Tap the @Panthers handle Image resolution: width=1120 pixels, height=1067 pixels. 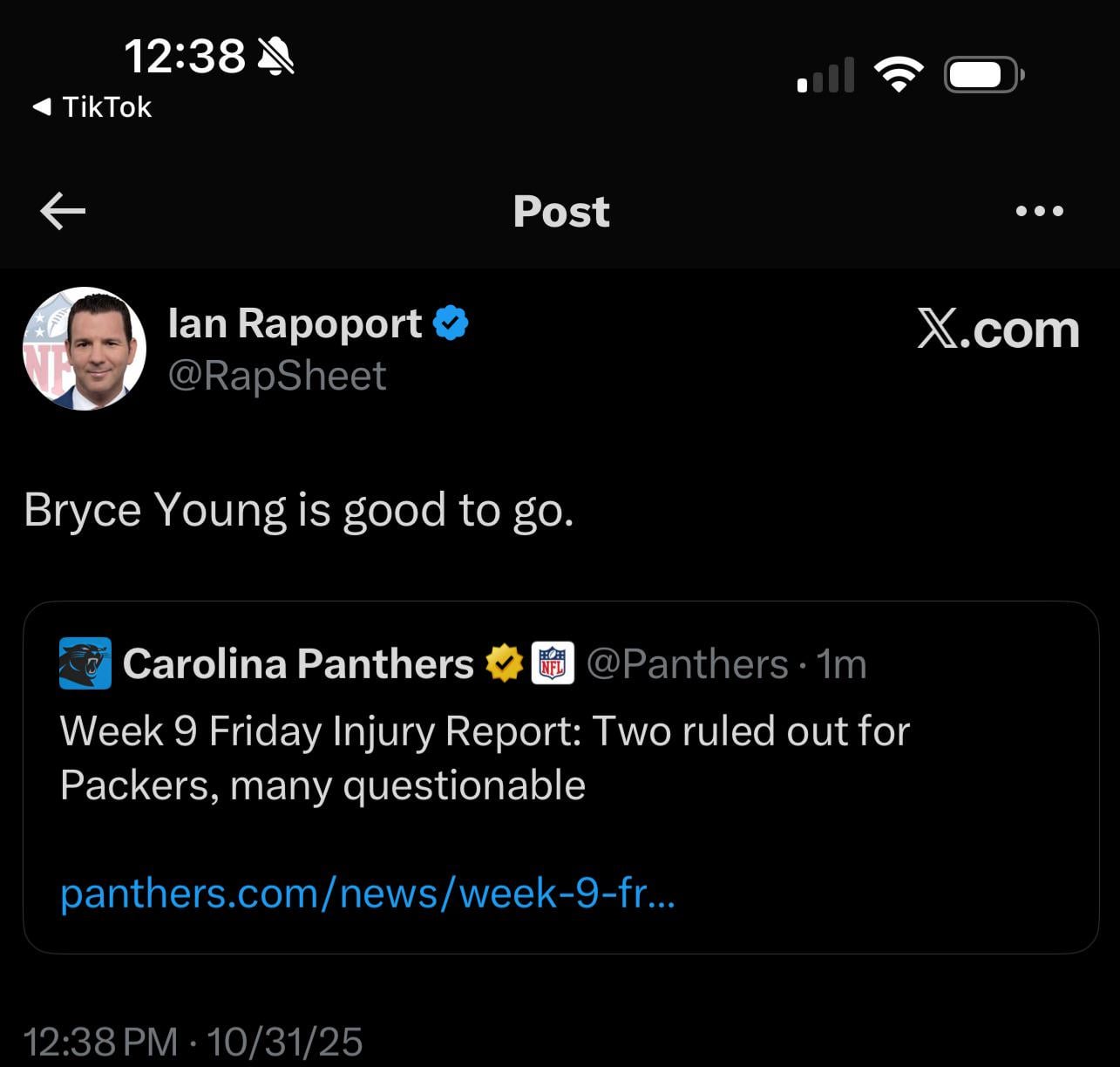click(x=687, y=664)
